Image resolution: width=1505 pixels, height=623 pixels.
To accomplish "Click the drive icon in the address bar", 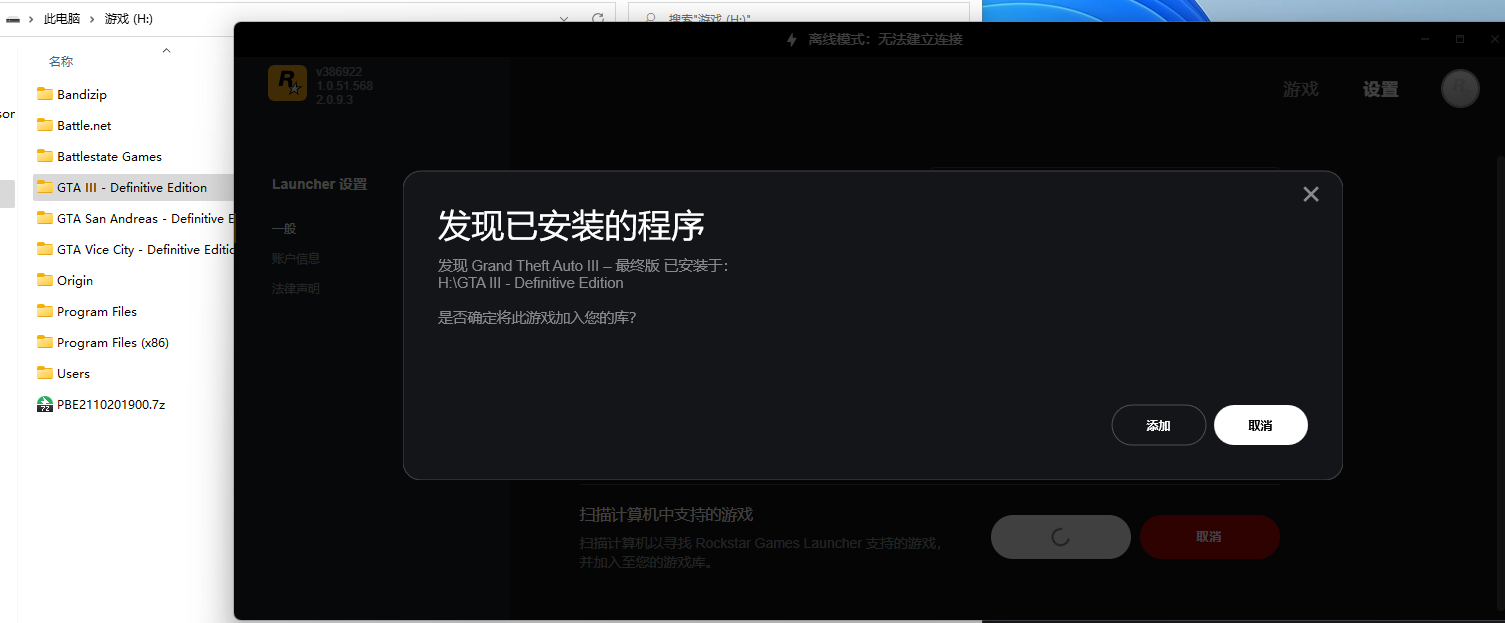I will click(x=13, y=19).
